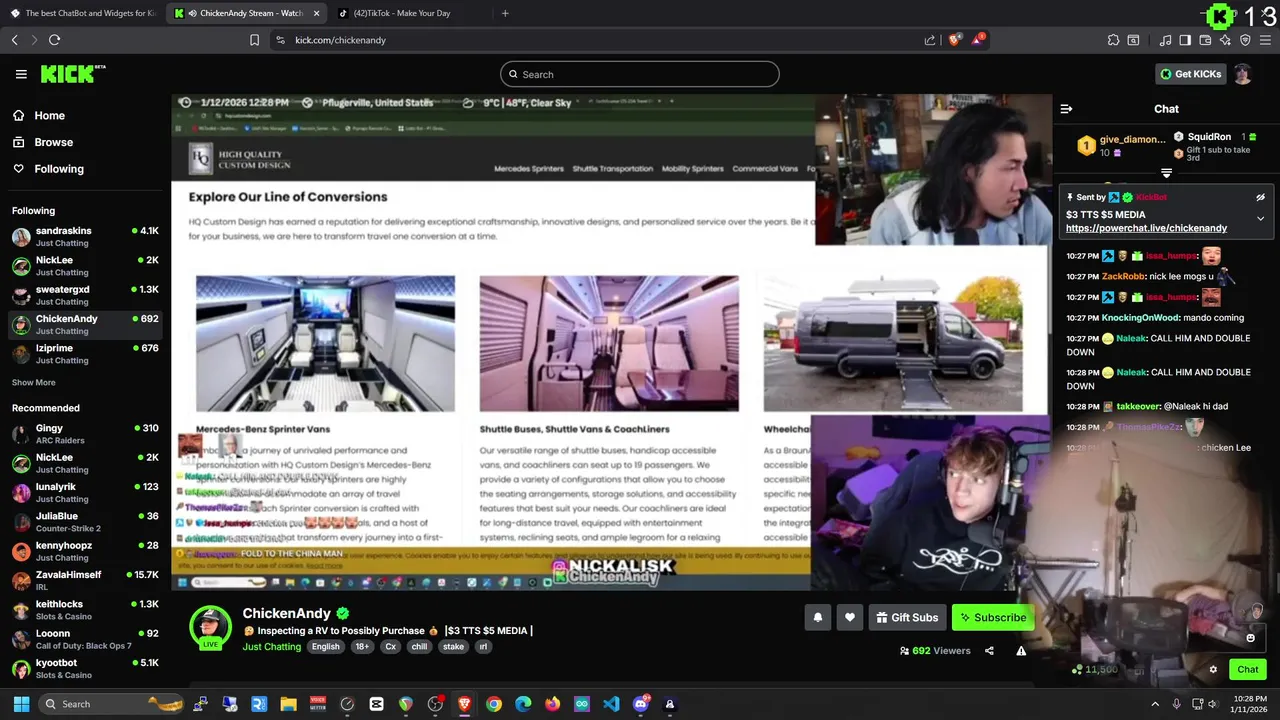Bookmark this page
The height and width of the screenshot is (720, 1280).
(254, 40)
